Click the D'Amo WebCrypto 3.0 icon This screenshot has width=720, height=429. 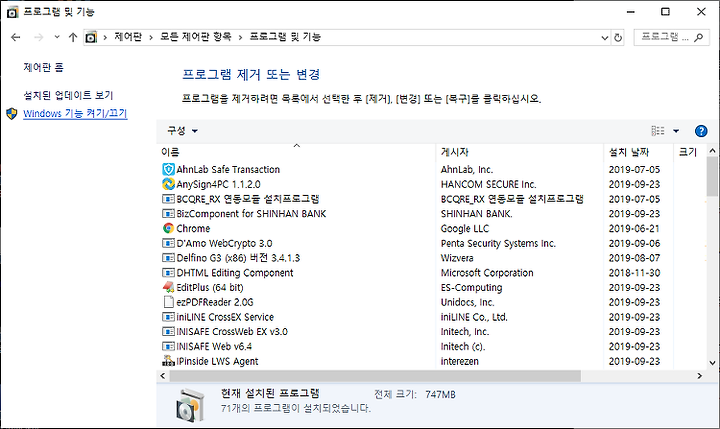click(x=169, y=243)
